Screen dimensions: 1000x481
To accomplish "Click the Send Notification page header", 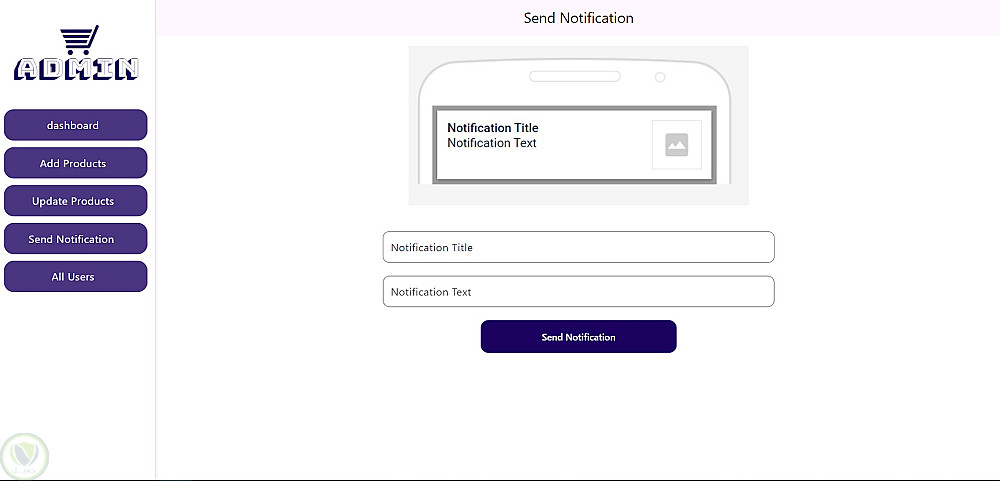I will tap(578, 18).
